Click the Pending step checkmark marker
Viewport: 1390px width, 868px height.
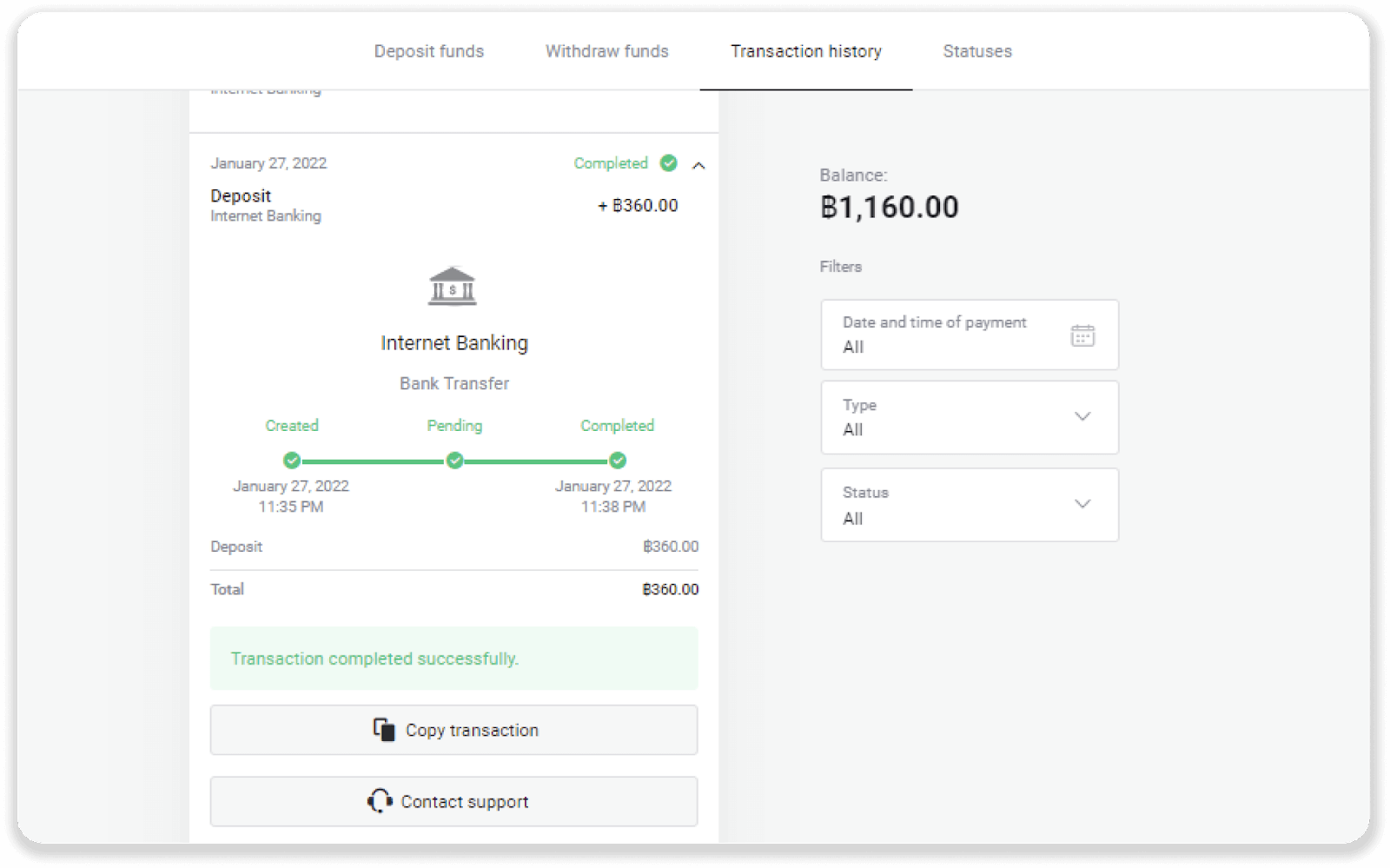(x=454, y=461)
